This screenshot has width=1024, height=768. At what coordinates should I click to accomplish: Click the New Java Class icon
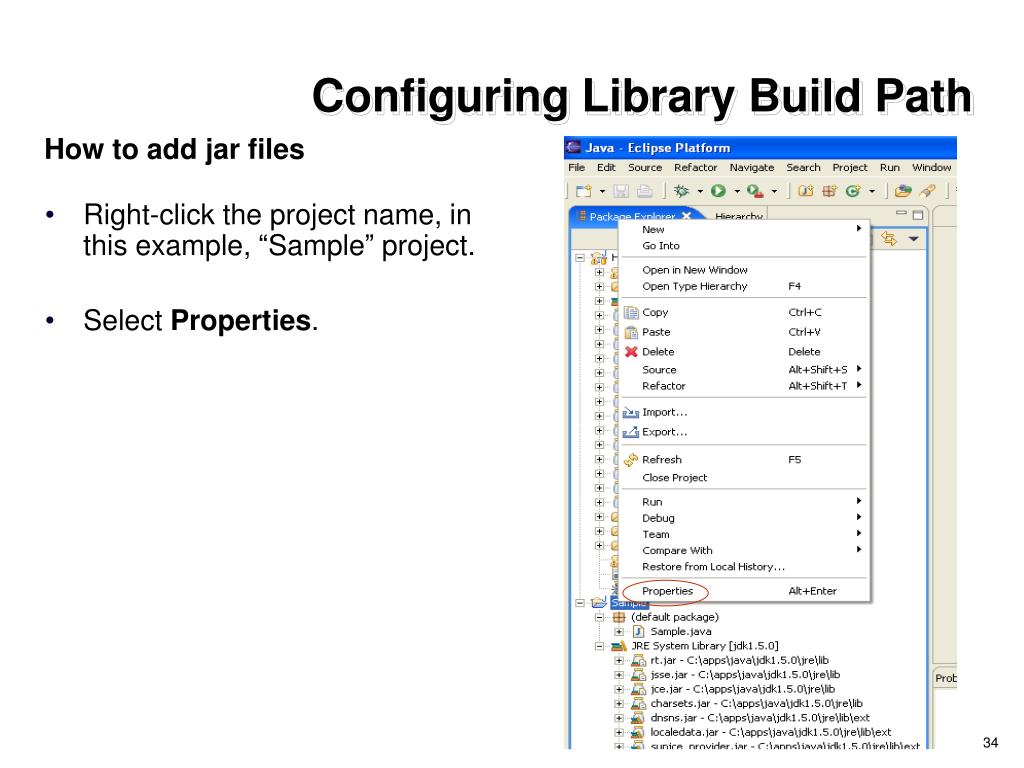(x=853, y=191)
